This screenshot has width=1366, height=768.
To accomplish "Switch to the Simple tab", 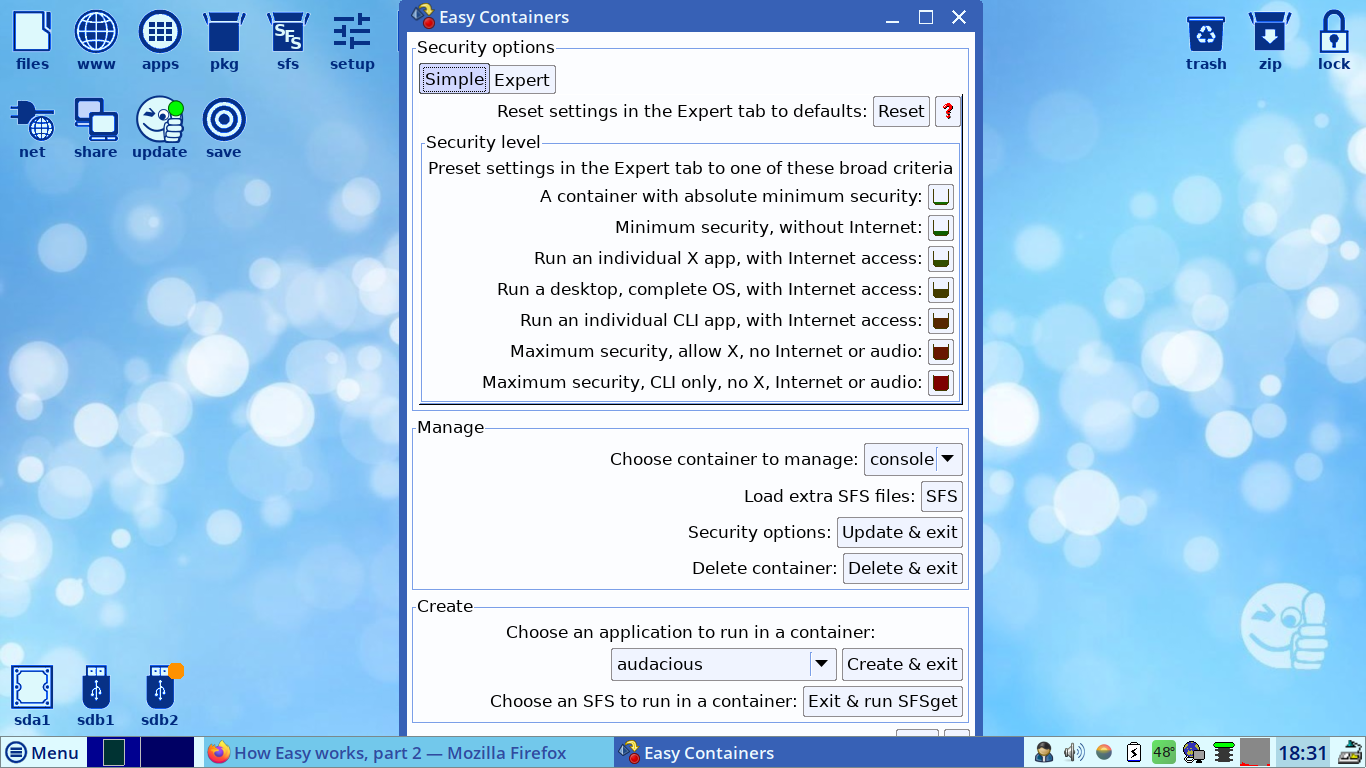I will [x=455, y=80].
